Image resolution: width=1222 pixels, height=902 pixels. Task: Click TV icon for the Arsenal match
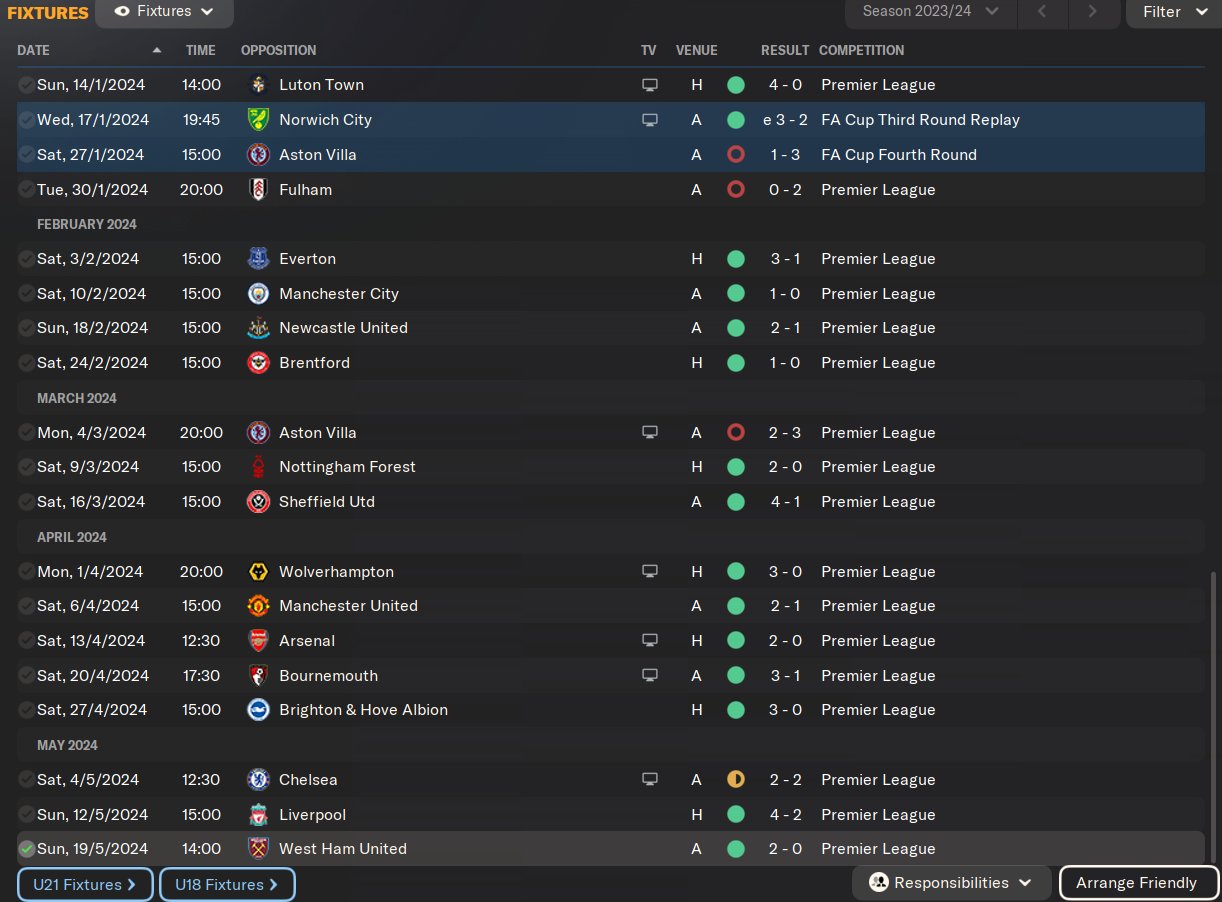pos(650,641)
